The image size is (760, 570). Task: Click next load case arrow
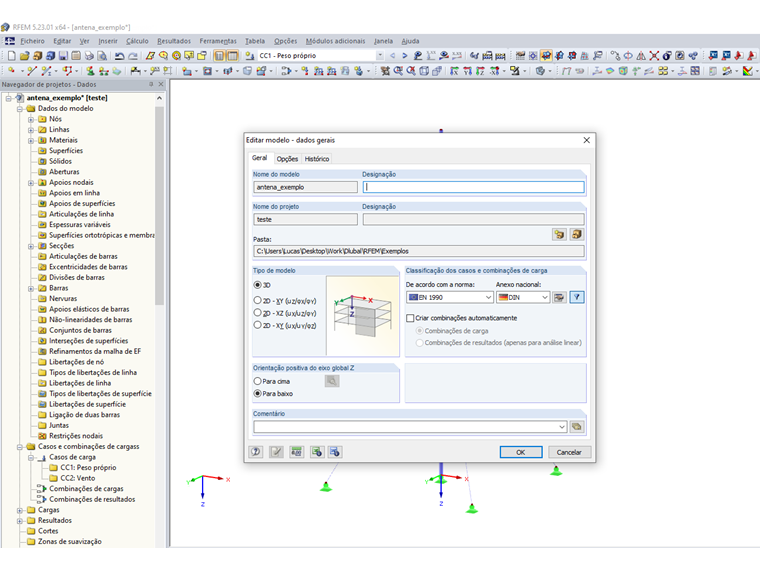405,56
